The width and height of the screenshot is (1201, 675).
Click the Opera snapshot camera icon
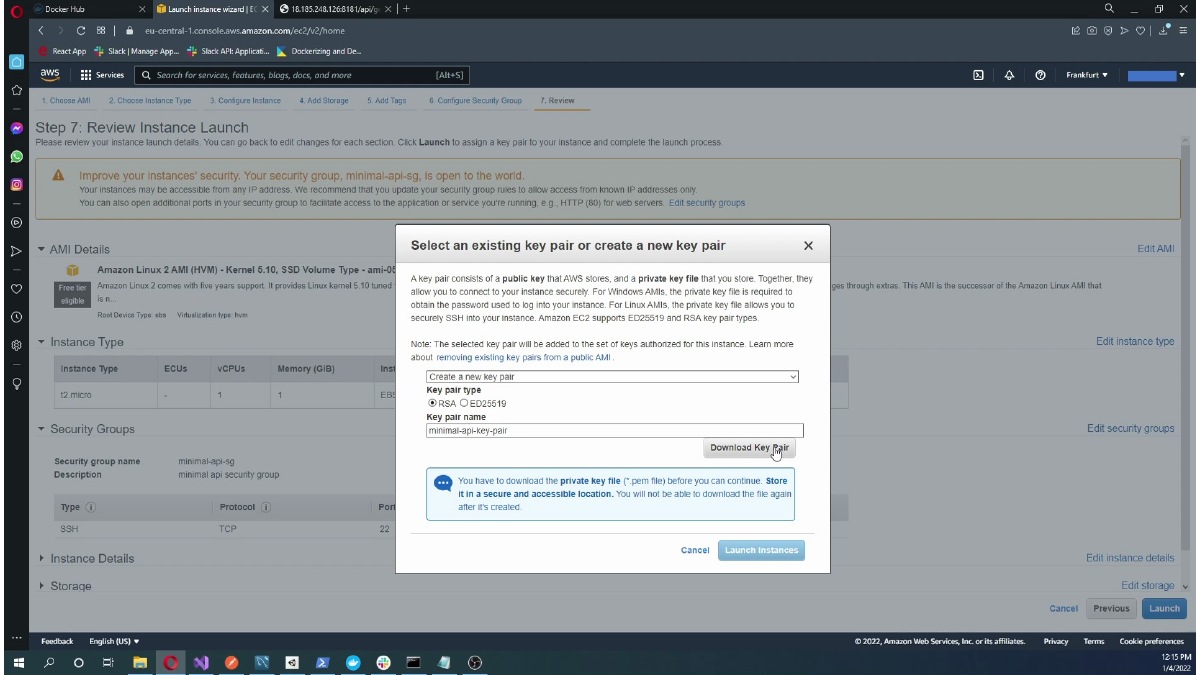[x=1091, y=31]
